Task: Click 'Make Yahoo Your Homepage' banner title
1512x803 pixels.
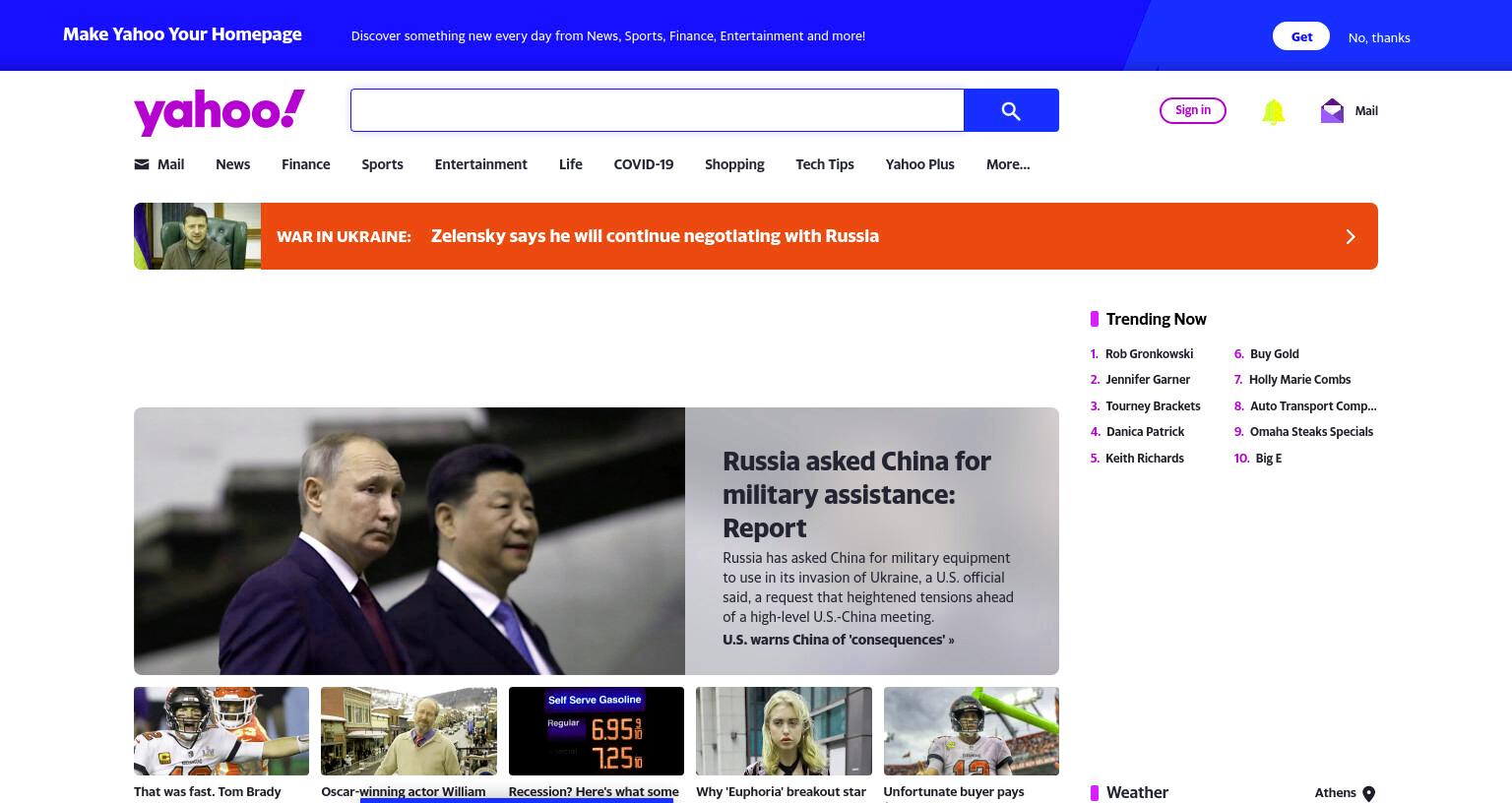Action: click(182, 34)
